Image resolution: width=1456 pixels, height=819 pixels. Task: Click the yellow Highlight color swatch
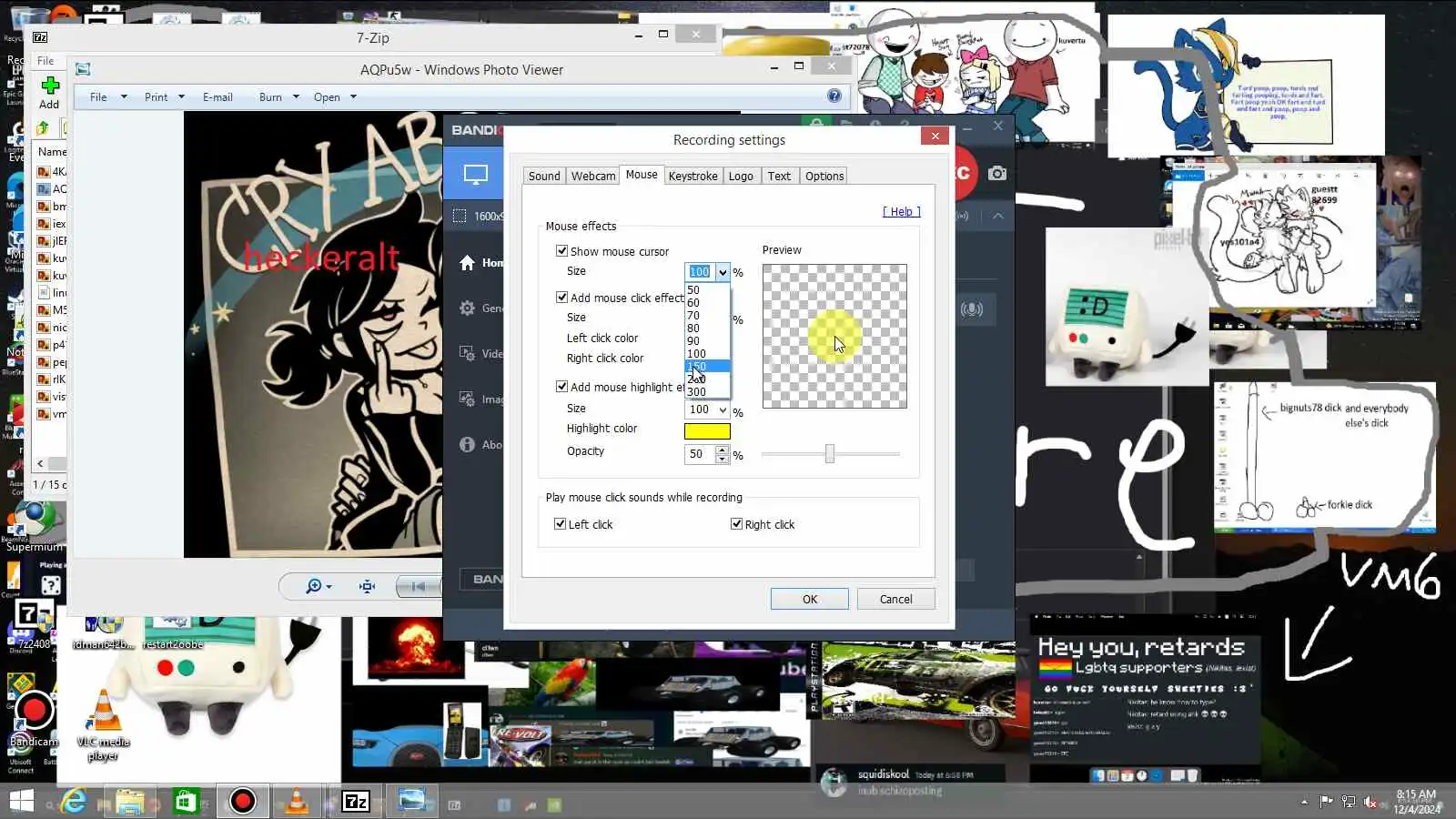pyautogui.click(x=707, y=431)
